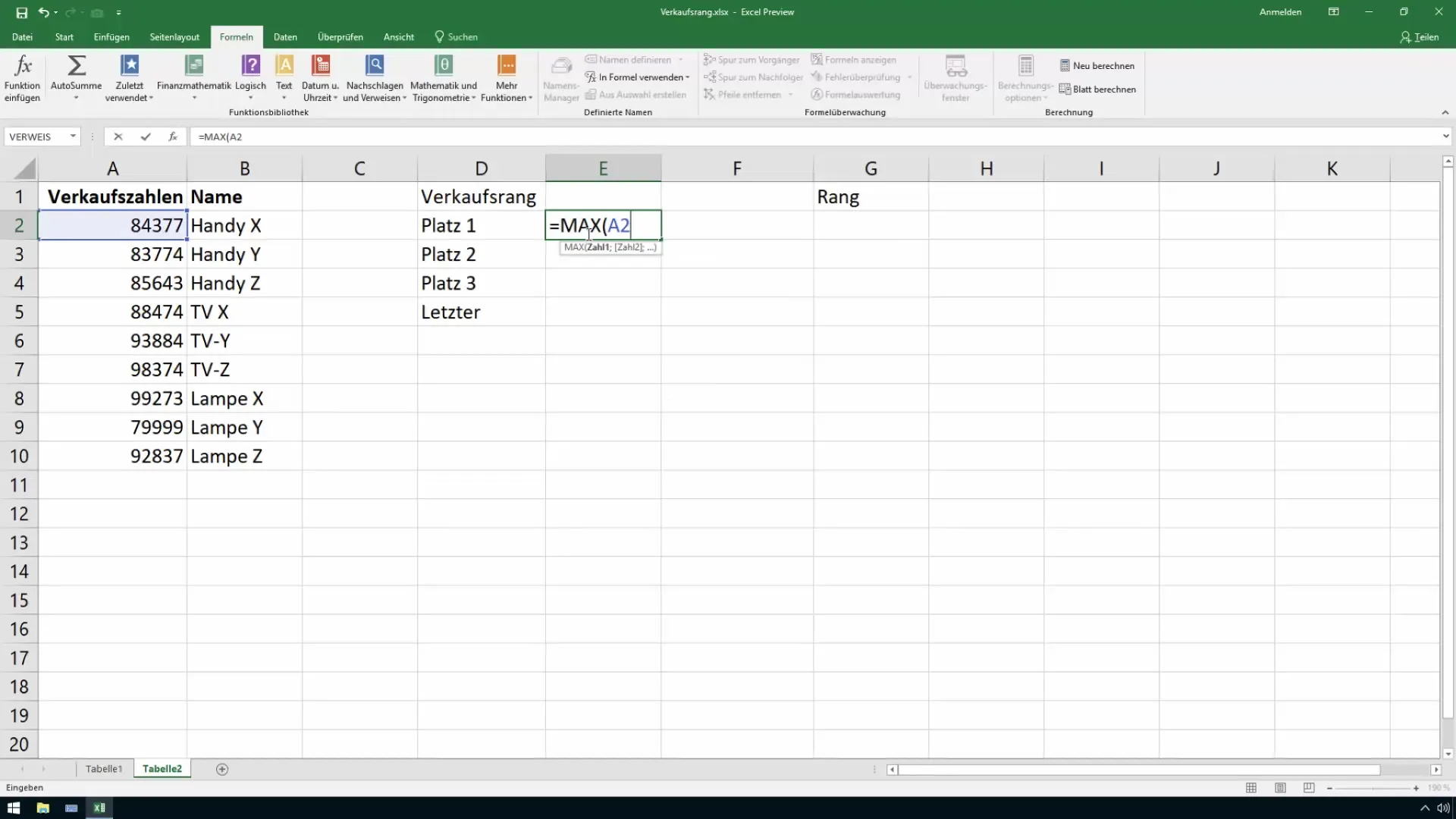Click the select all corner triangle
The width and height of the screenshot is (1456, 819).
click(24, 168)
